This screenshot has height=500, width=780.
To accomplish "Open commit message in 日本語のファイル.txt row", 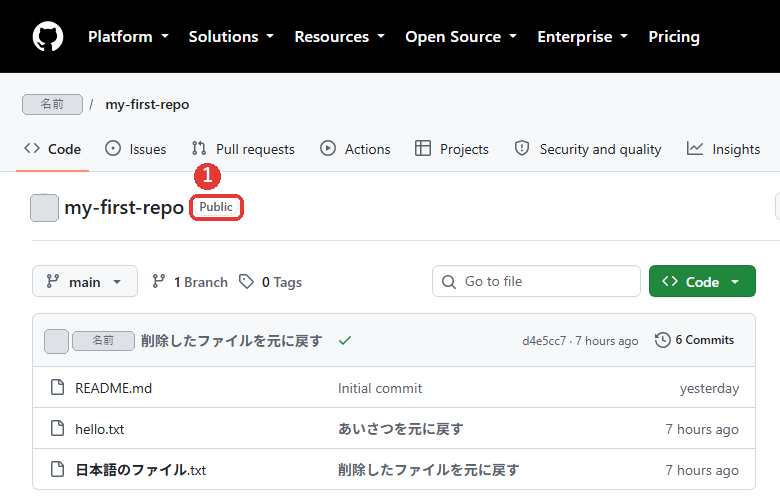I will point(428,470).
